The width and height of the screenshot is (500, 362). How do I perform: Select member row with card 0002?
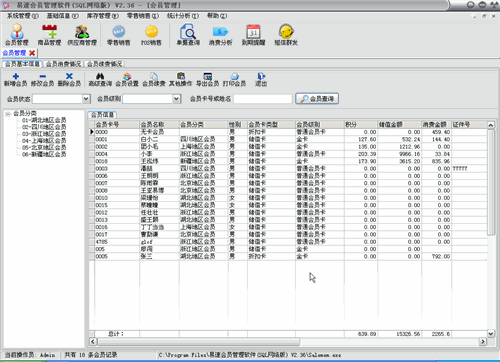288,147
